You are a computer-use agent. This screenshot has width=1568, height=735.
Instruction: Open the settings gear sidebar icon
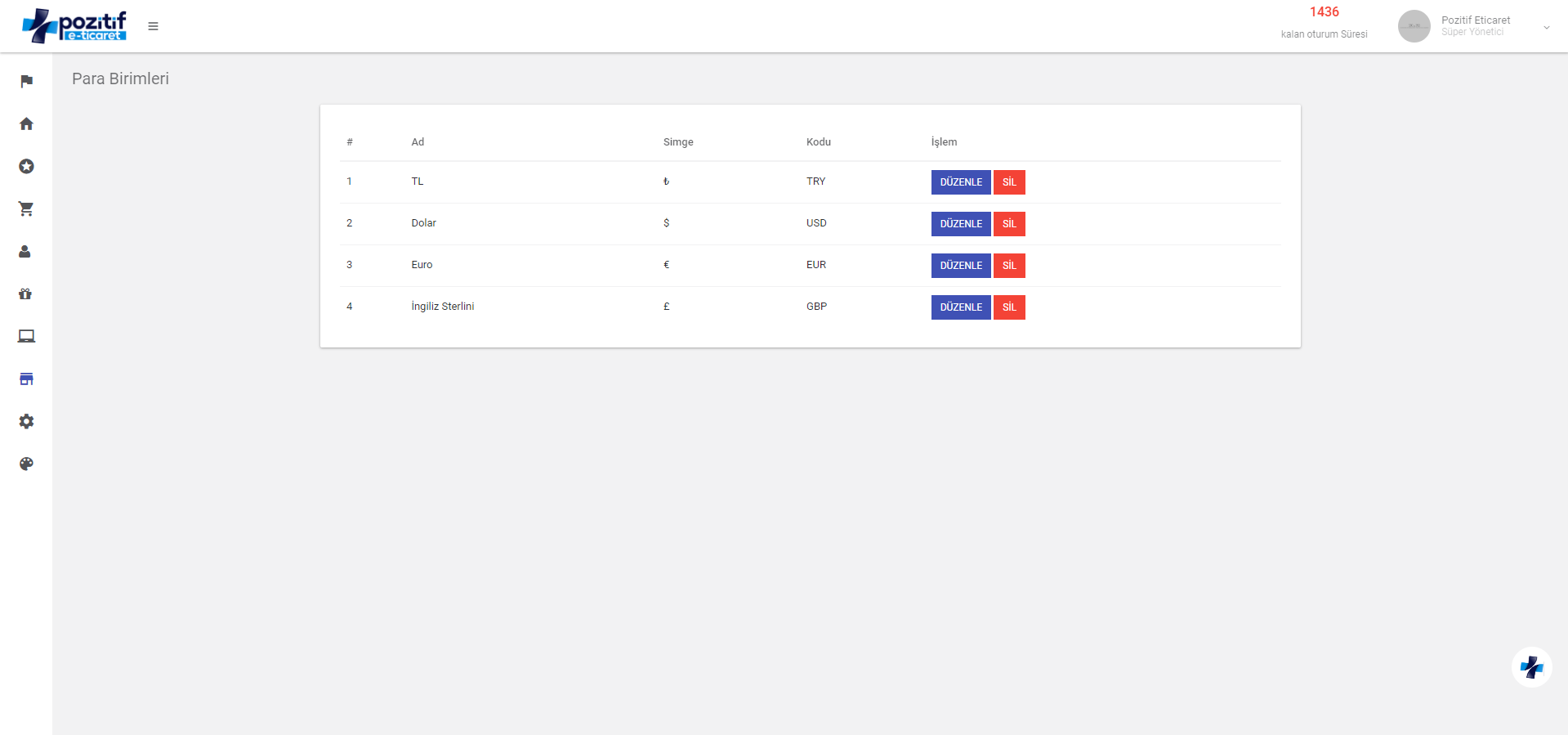click(x=26, y=421)
